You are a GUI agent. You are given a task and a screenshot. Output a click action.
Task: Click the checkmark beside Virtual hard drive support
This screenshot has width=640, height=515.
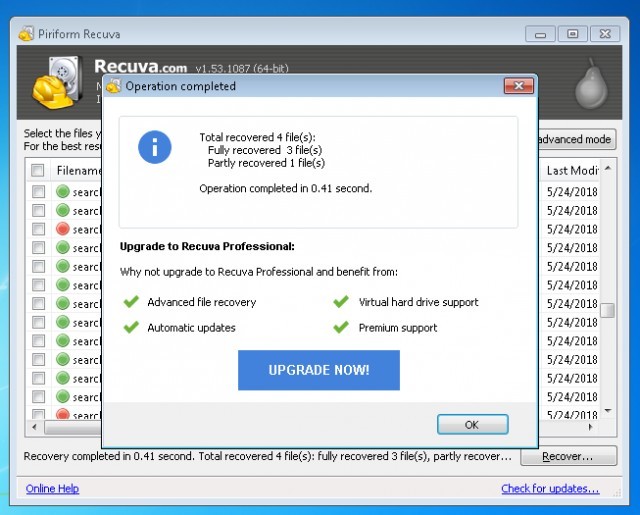coord(341,302)
